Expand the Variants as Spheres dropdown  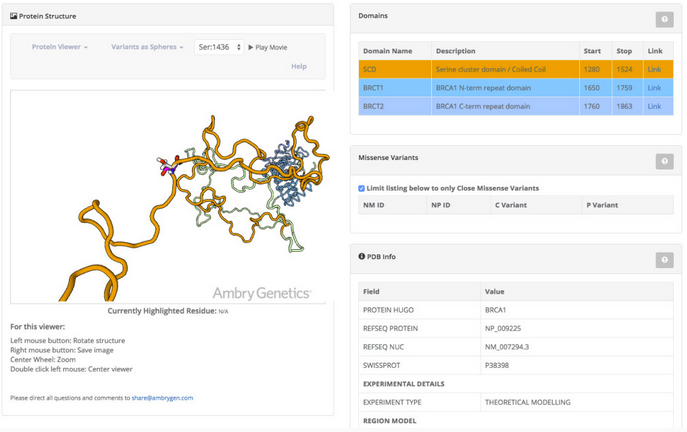click(x=147, y=47)
